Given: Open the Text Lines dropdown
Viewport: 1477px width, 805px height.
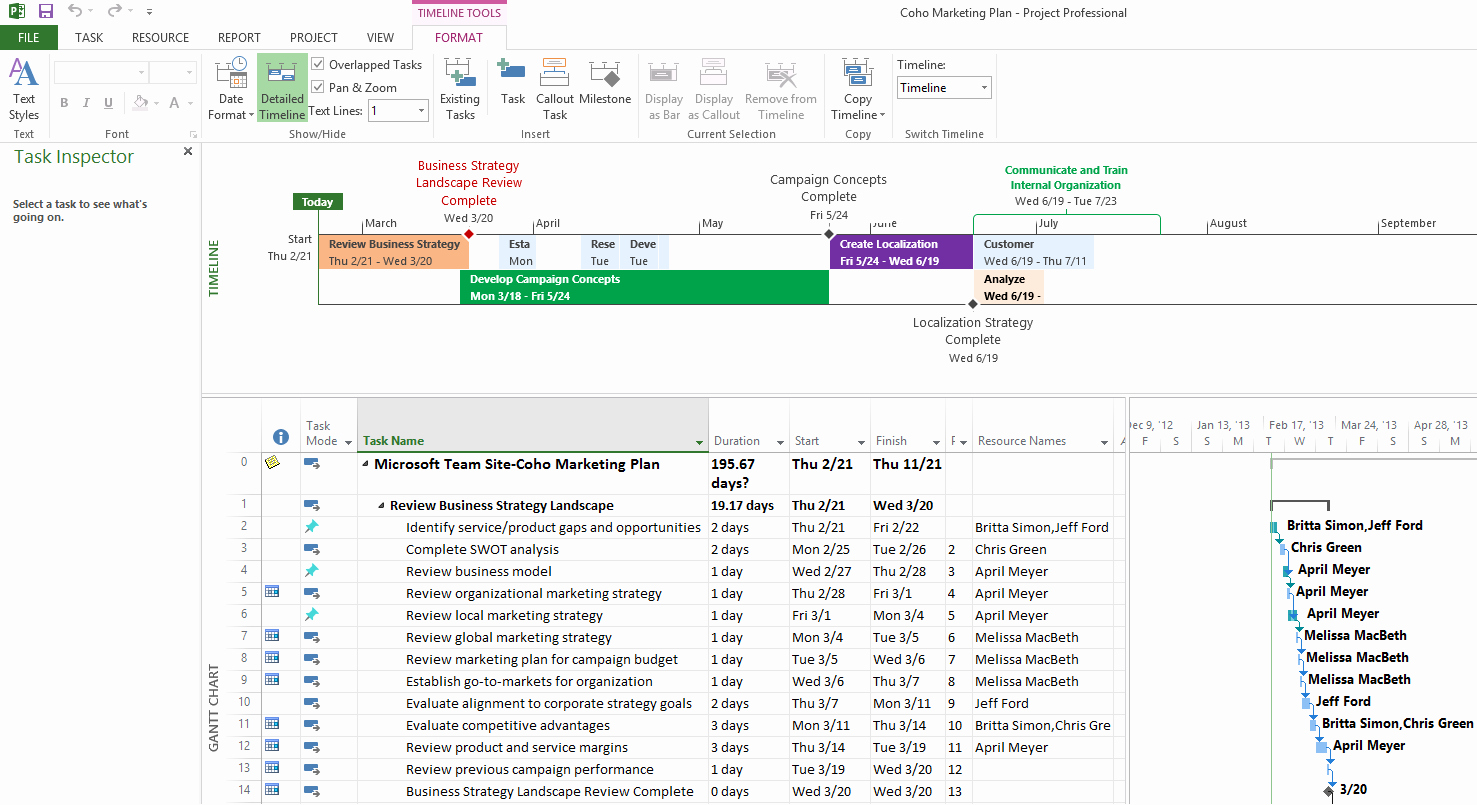Looking at the screenshot, I should tap(421, 111).
